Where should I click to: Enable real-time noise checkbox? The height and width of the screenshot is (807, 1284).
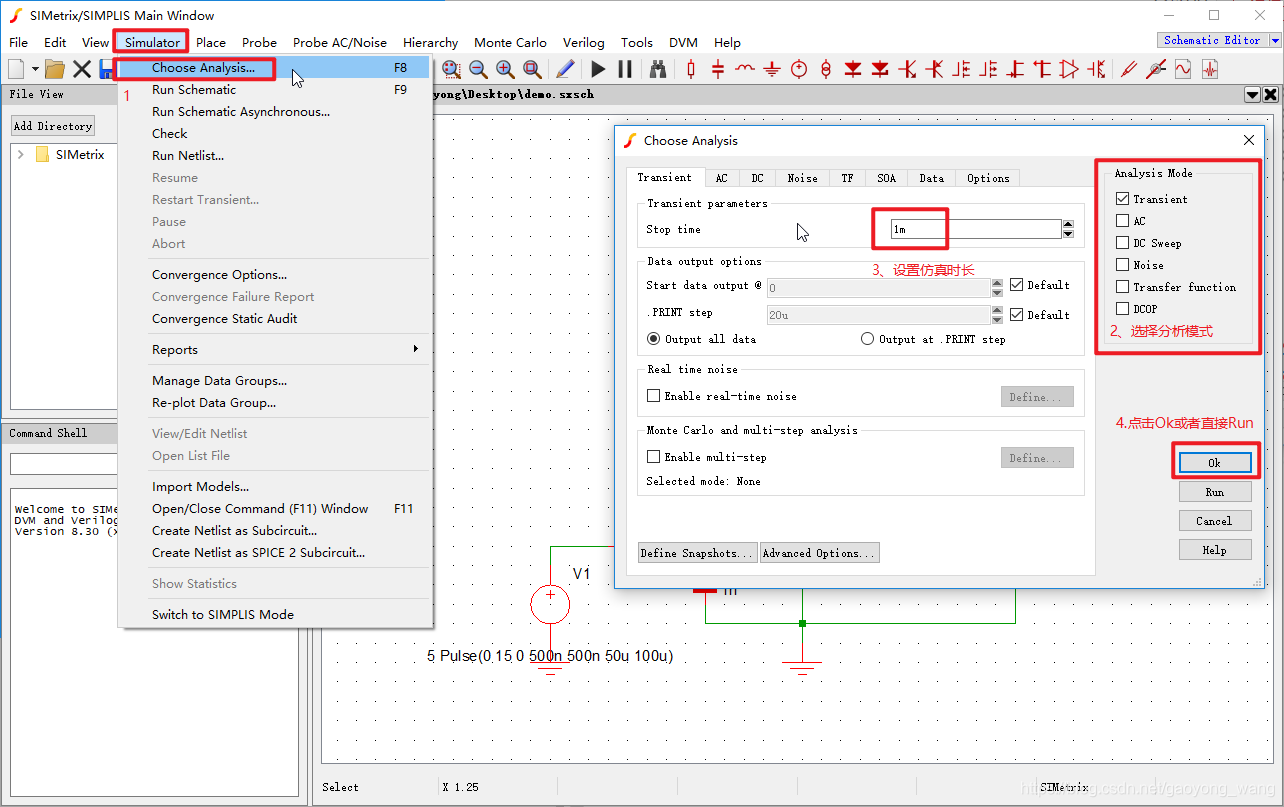[x=654, y=396]
